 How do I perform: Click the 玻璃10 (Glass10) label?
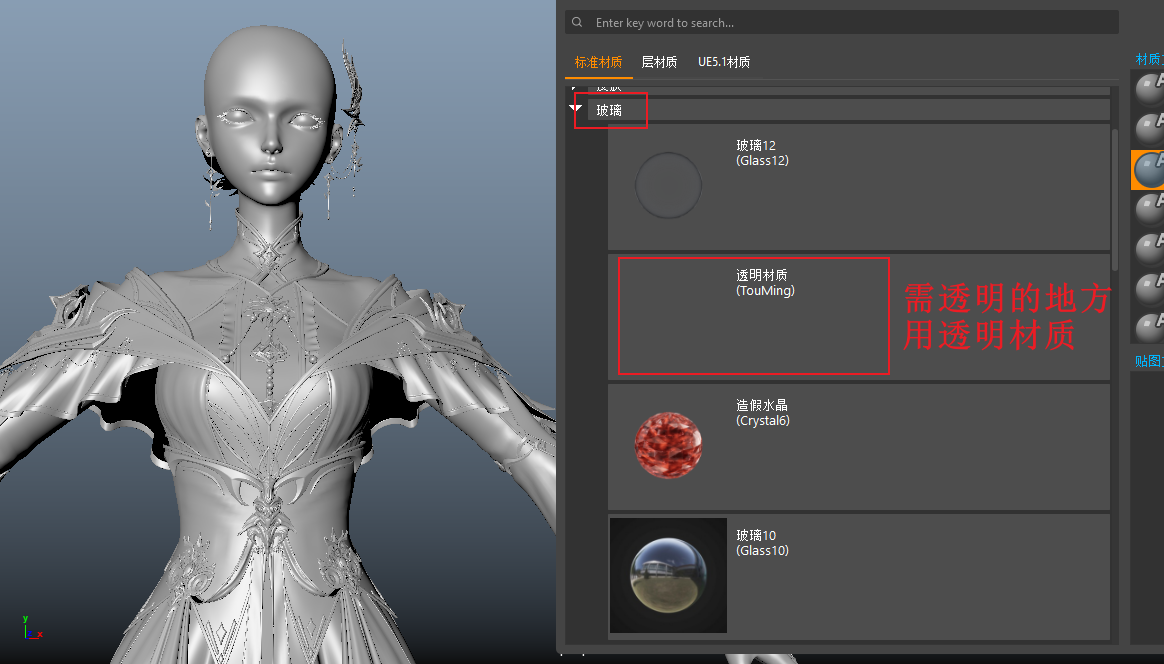(762, 543)
